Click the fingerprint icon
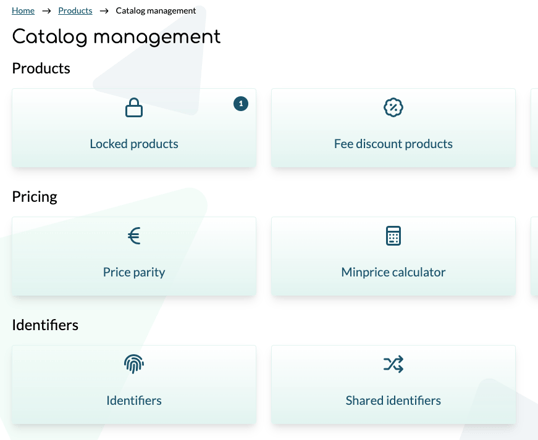The image size is (538, 440). (x=134, y=364)
